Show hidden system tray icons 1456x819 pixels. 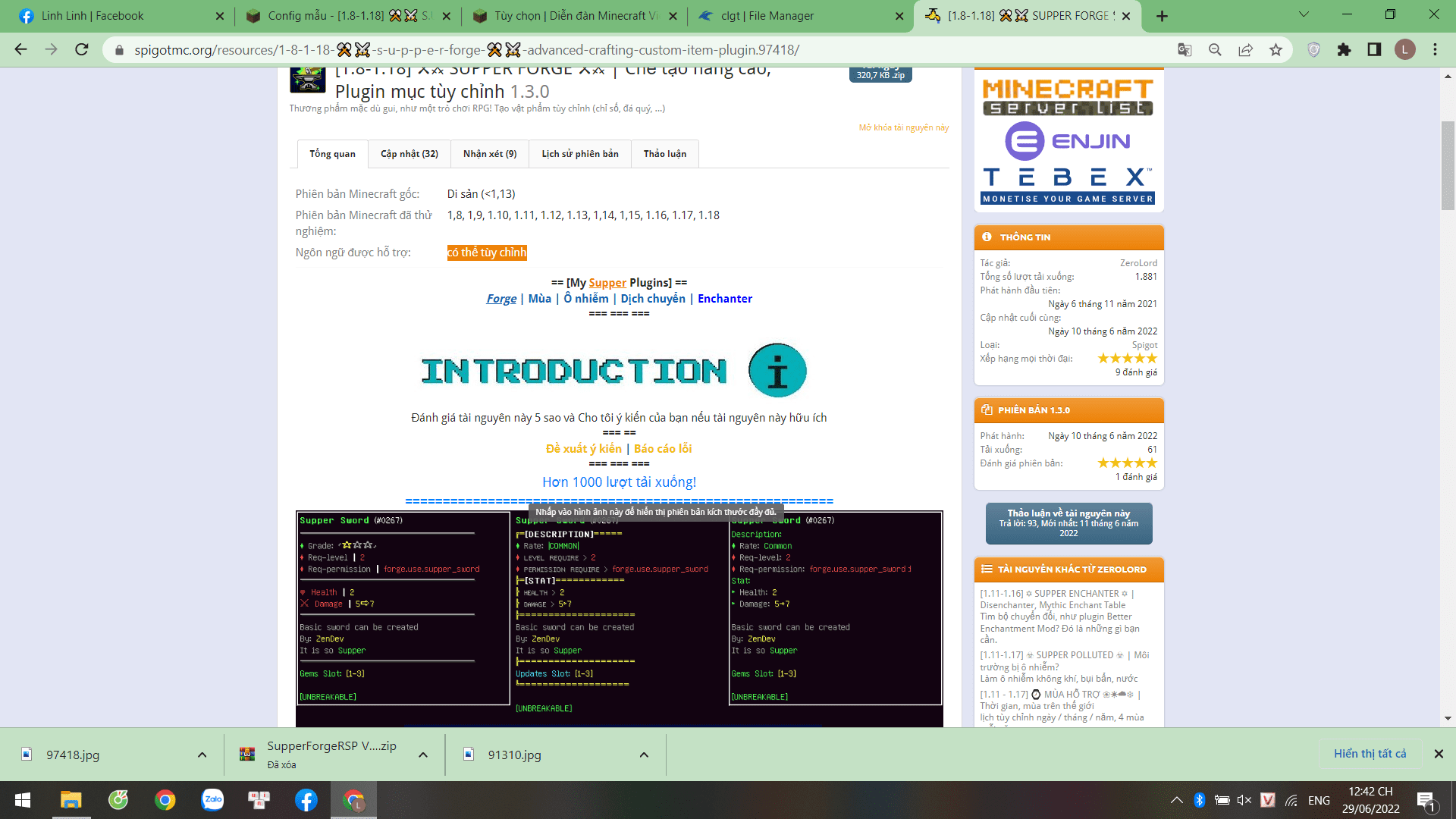pos(1176,800)
